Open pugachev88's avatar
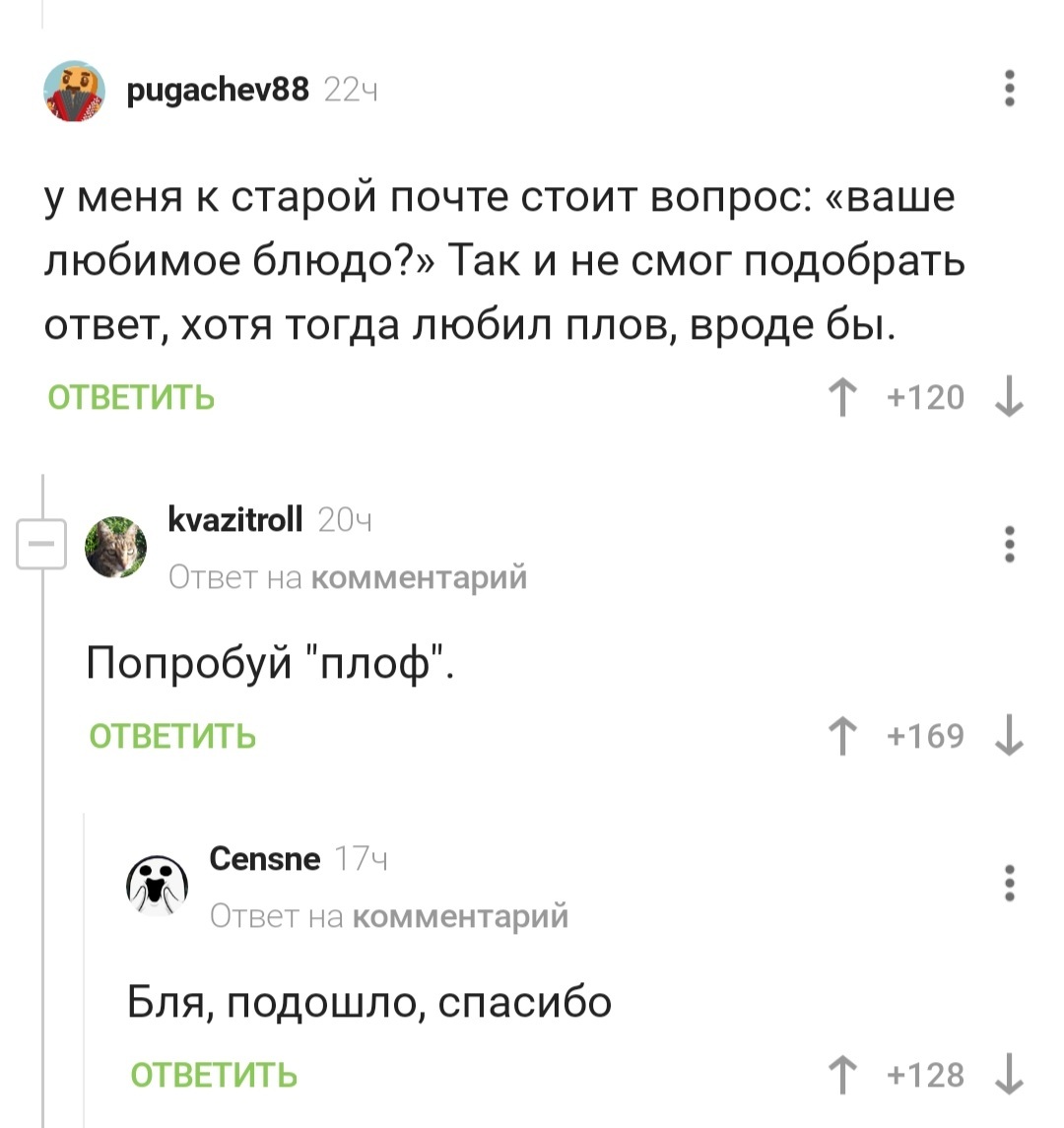1064x1128 pixels. [x=75, y=91]
